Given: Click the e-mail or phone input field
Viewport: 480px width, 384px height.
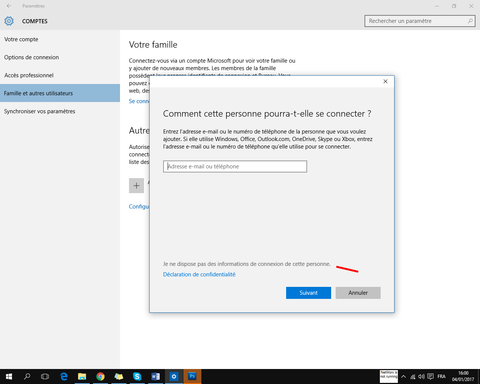Looking at the screenshot, I should pos(235,166).
